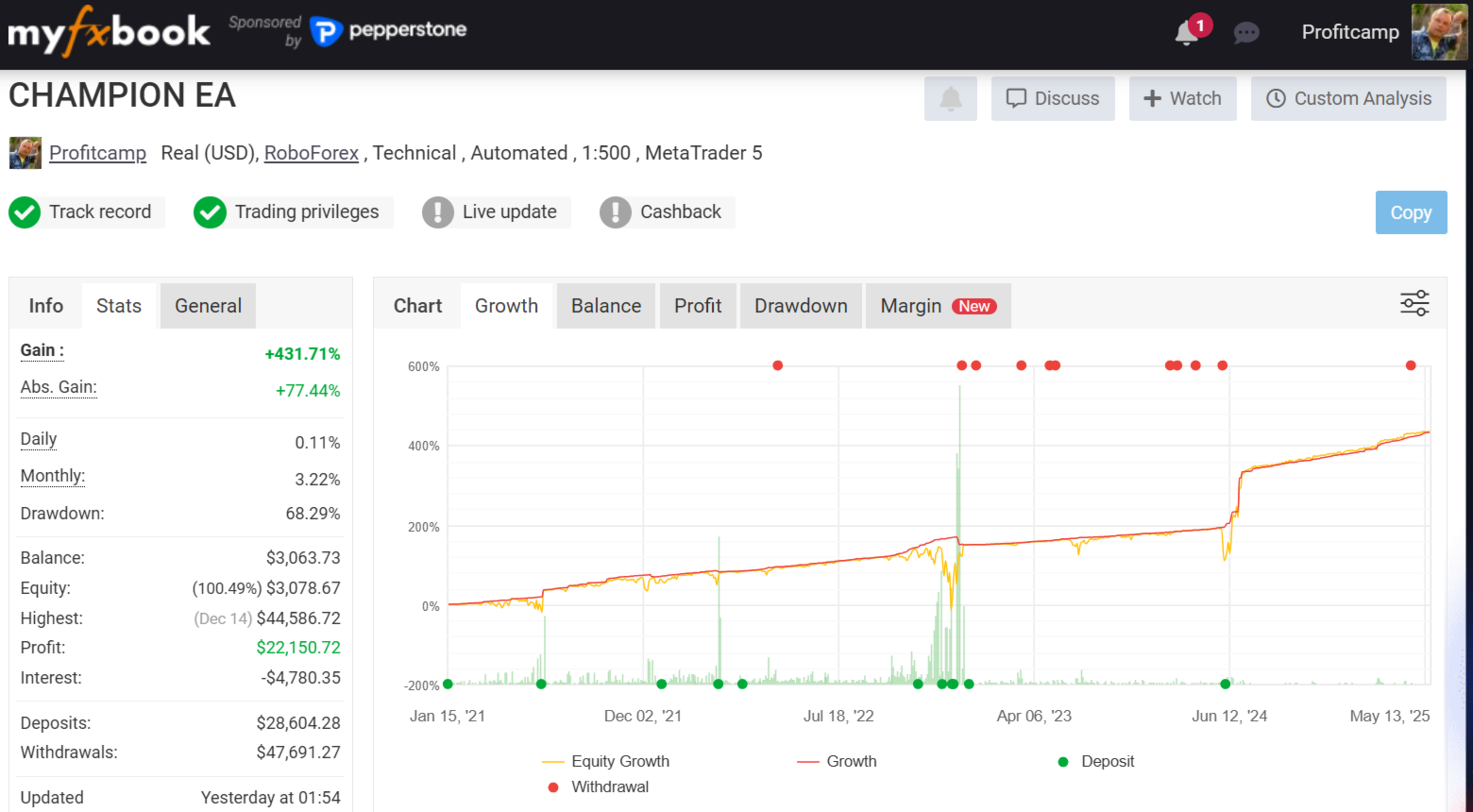Switch to the General tab
Screen dimensions: 1473x812
(208, 306)
